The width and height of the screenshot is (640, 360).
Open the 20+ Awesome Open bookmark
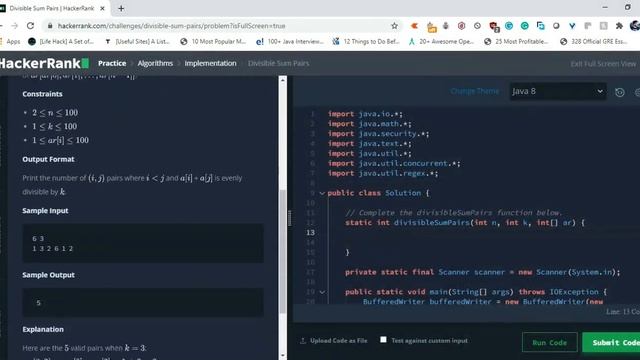point(441,41)
